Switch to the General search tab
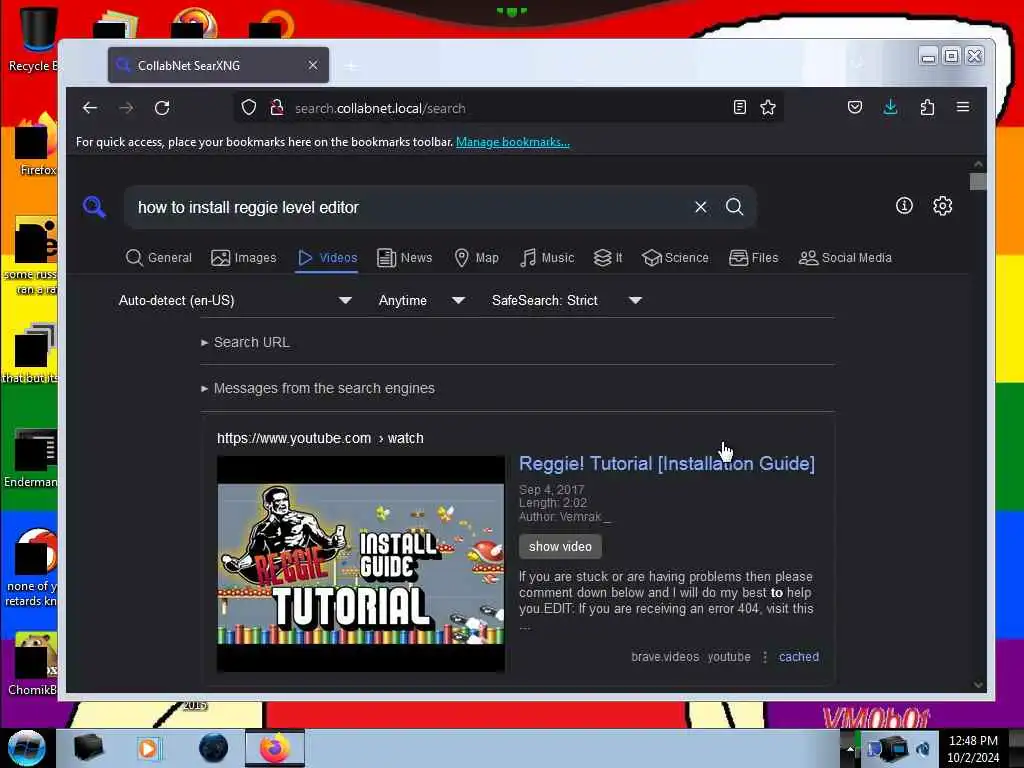Screen dimensions: 1024x768 pos(159,258)
